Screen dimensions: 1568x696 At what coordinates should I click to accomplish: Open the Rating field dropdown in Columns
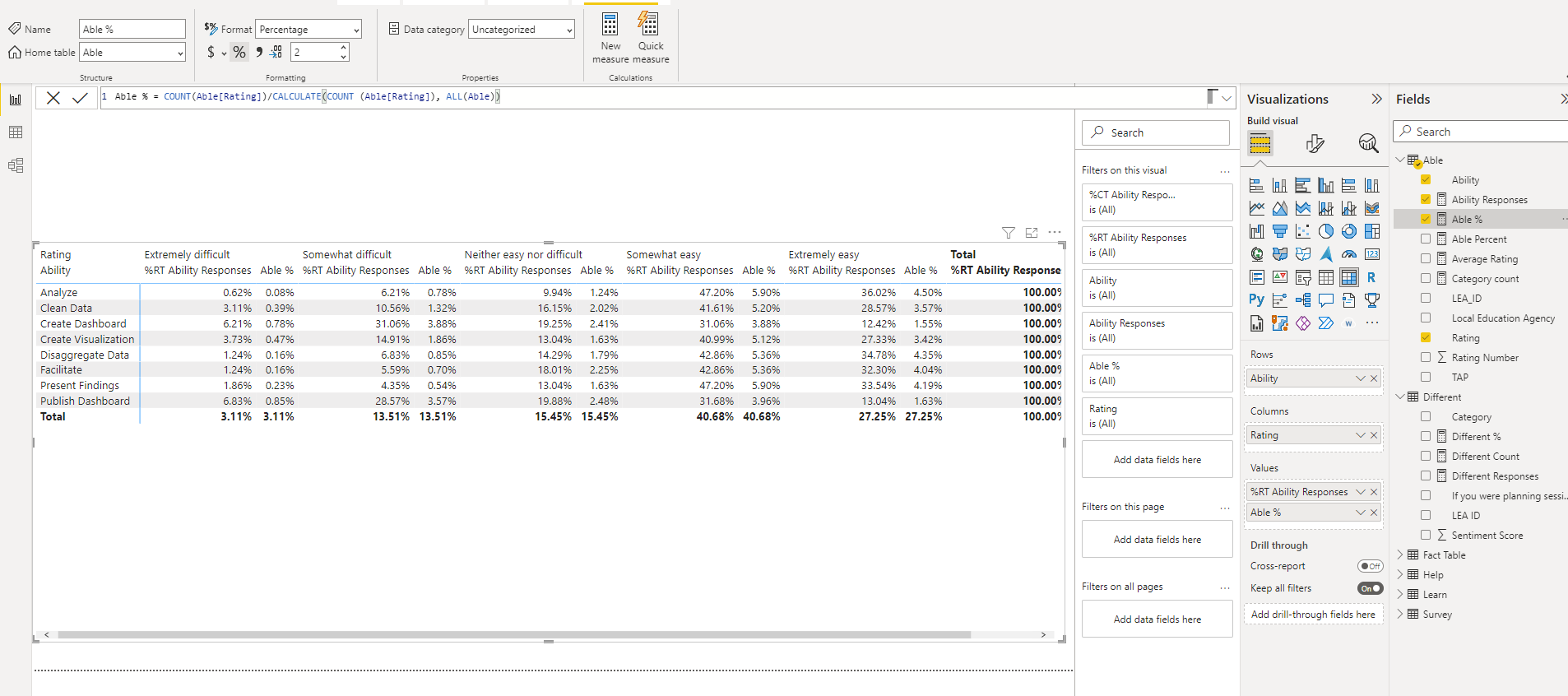pos(1360,435)
